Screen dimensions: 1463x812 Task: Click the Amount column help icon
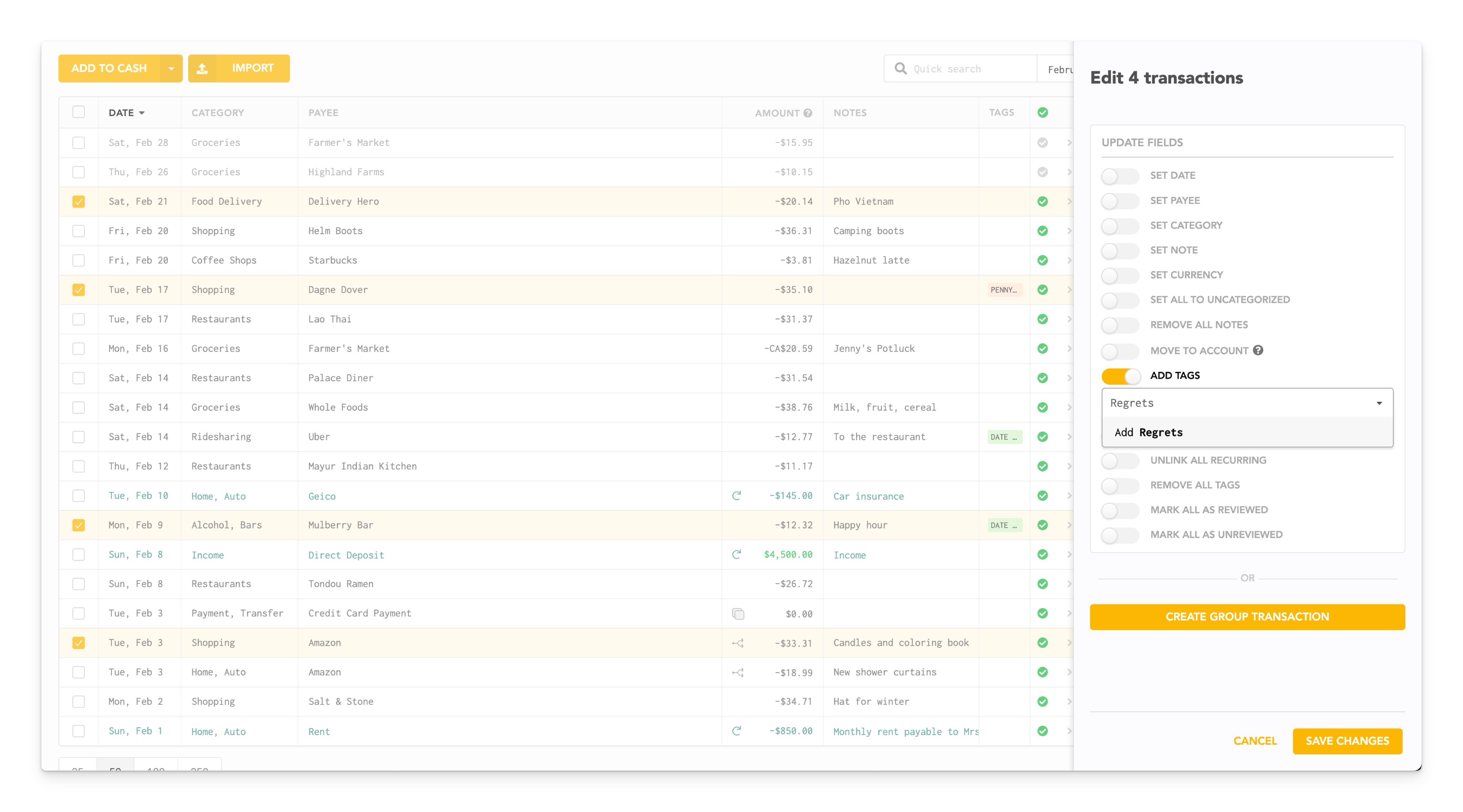pyautogui.click(x=808, y=113)
